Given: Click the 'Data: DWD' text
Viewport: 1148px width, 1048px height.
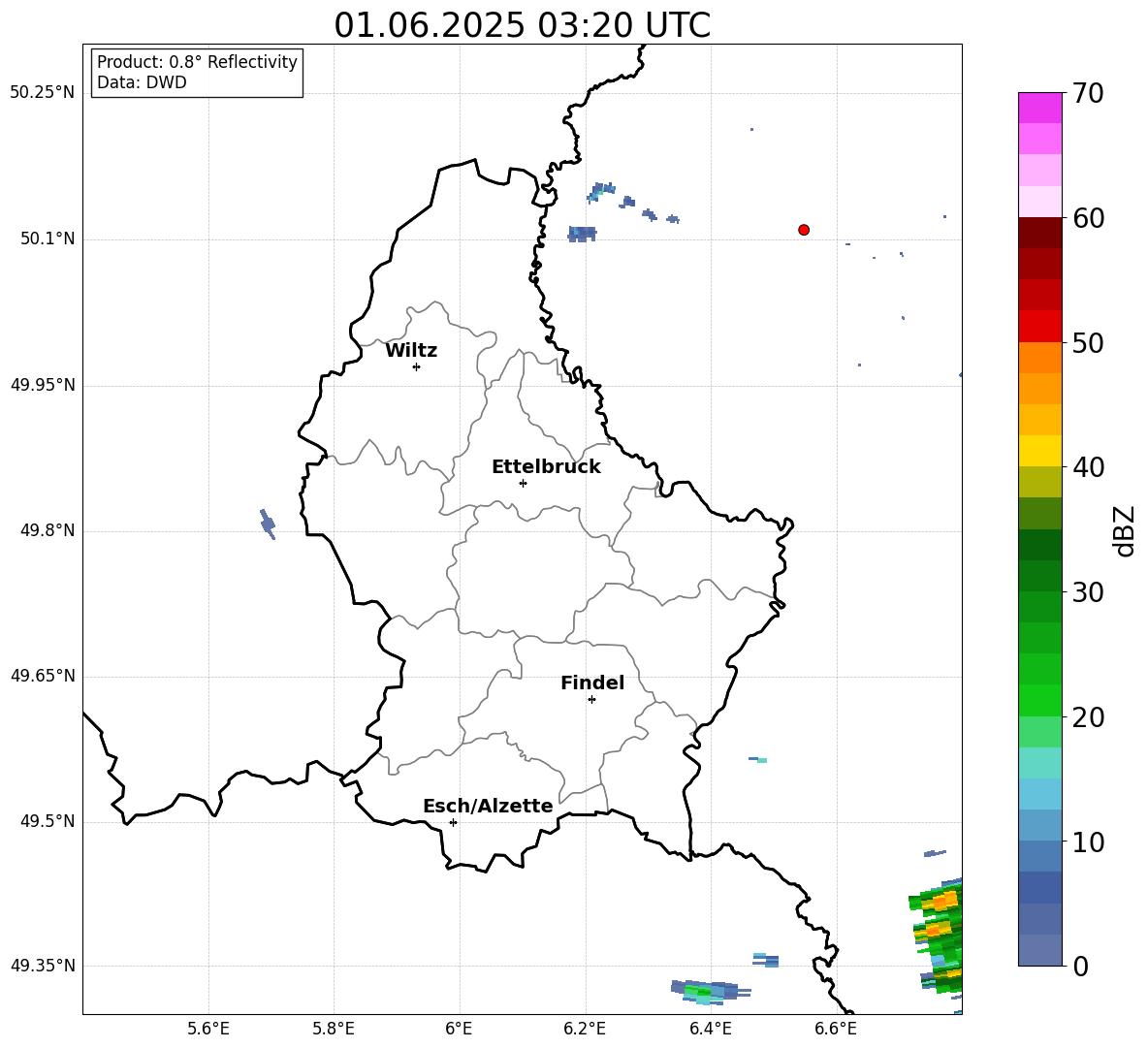Looking at the screenshot, I should tap(142, 82).
